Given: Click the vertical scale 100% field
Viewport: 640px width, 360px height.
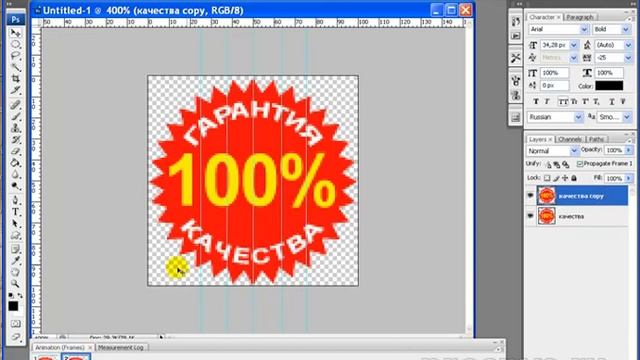Looking at the screenshot, I should (x=554, y=73).
